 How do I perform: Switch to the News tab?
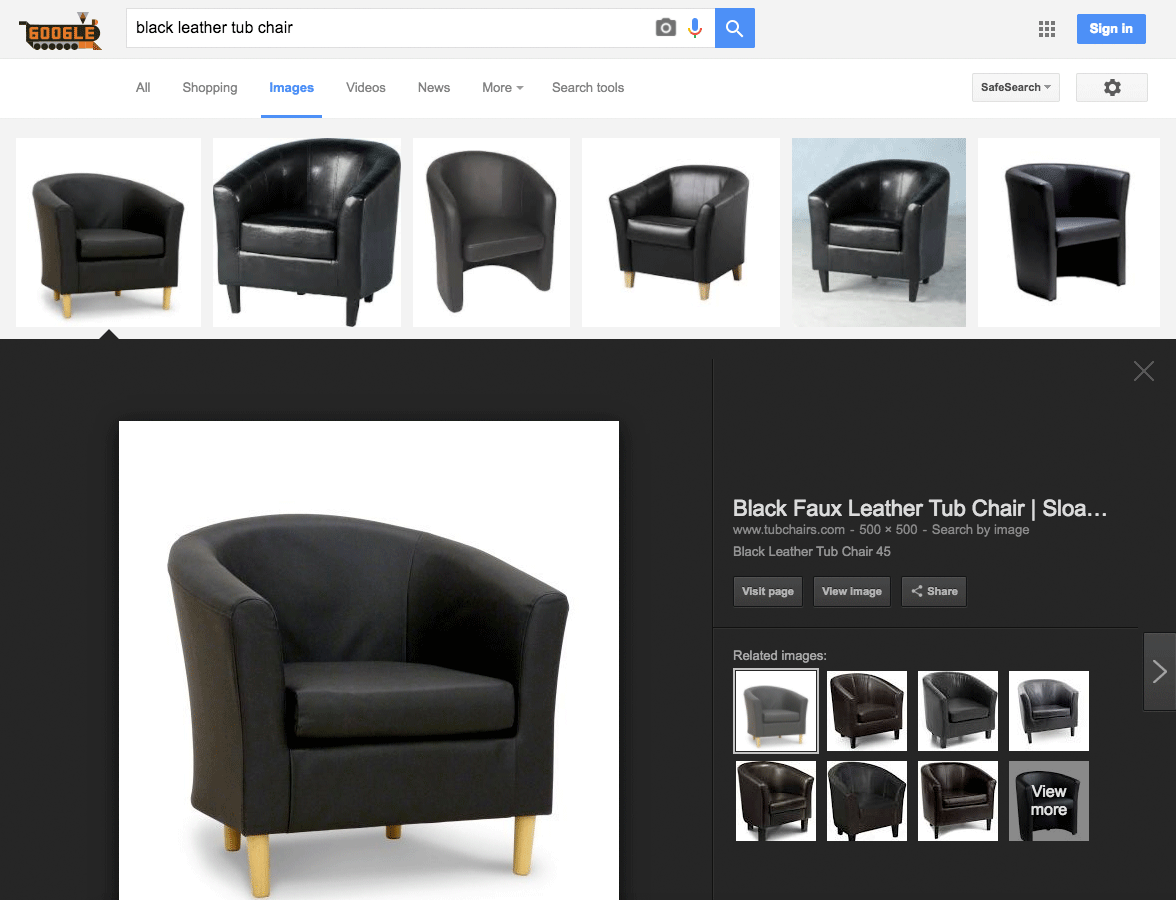click(434, 88)
